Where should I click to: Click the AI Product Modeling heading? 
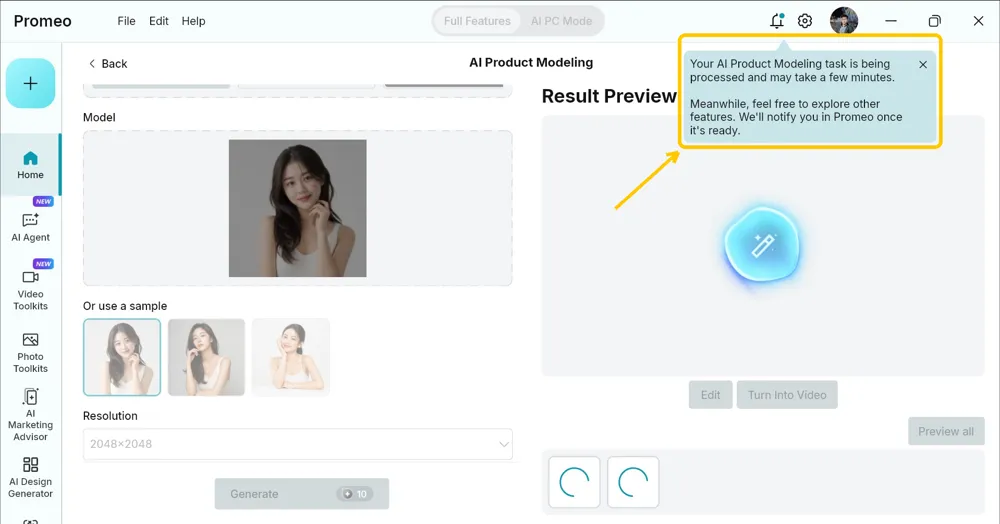coord(531,62)
